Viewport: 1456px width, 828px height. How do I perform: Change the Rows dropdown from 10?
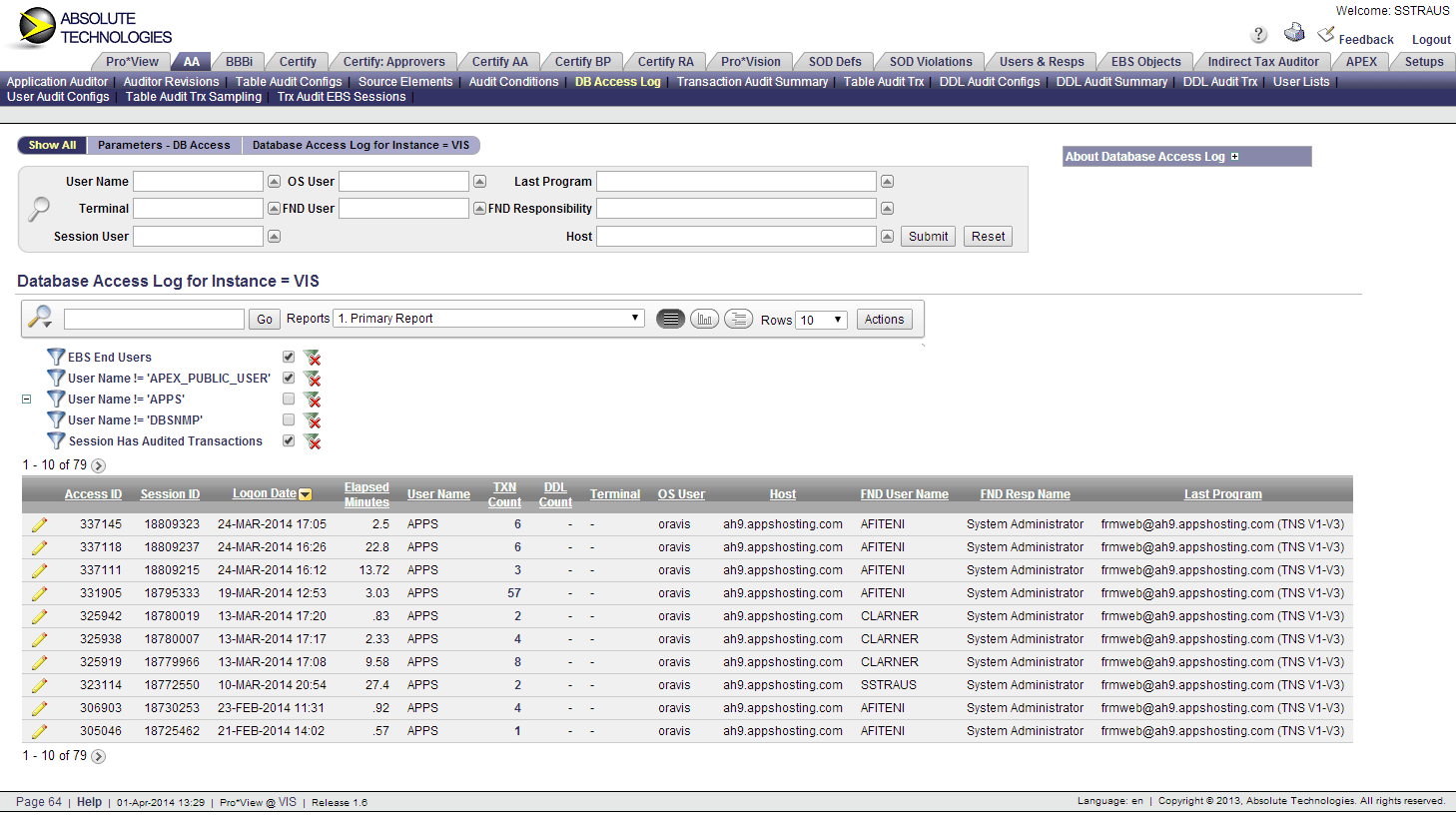point(820,318)
